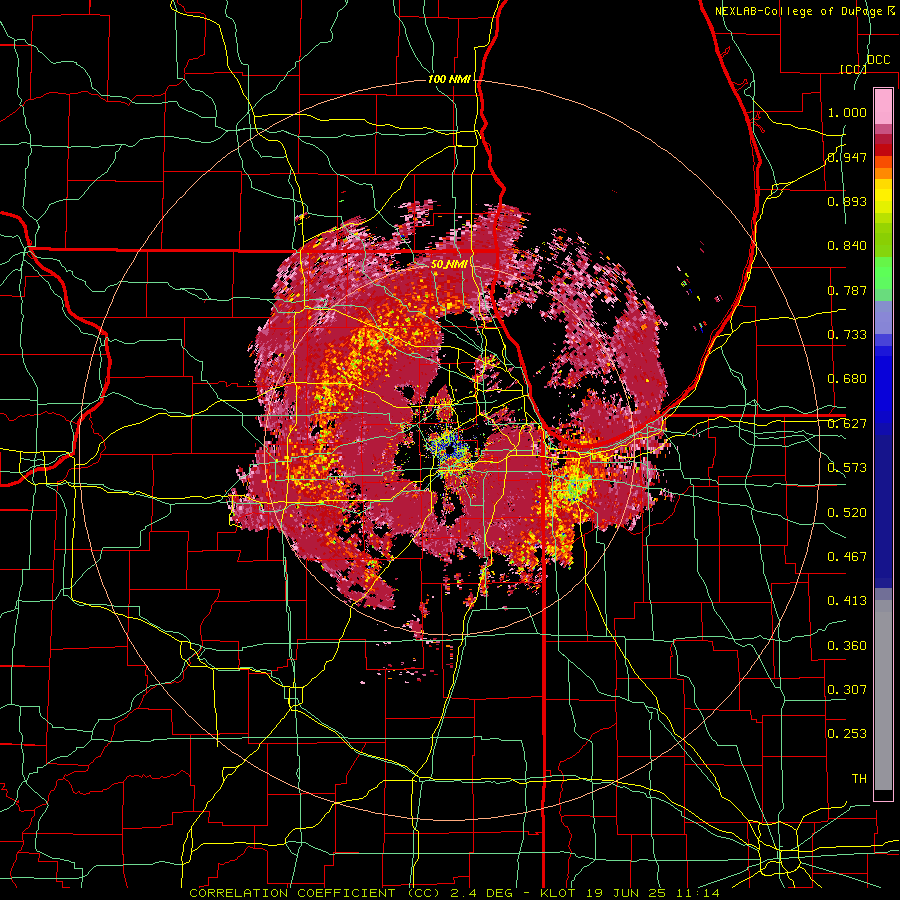900x900 pixels.
Task: Click the TH label on the legend
Action: tap(859, 779)
